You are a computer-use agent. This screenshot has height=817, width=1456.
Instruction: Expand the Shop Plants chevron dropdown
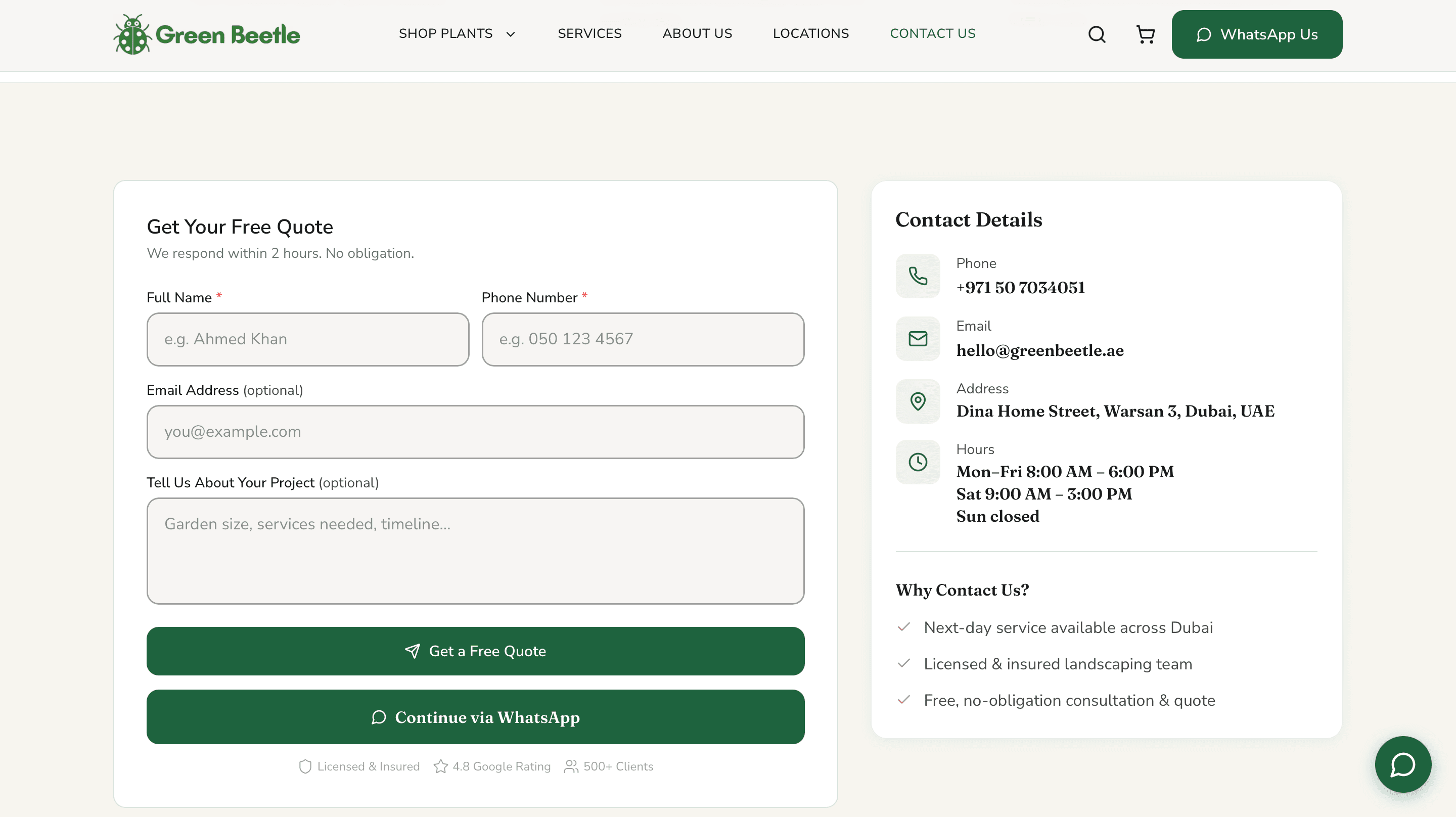coord(511,34)
